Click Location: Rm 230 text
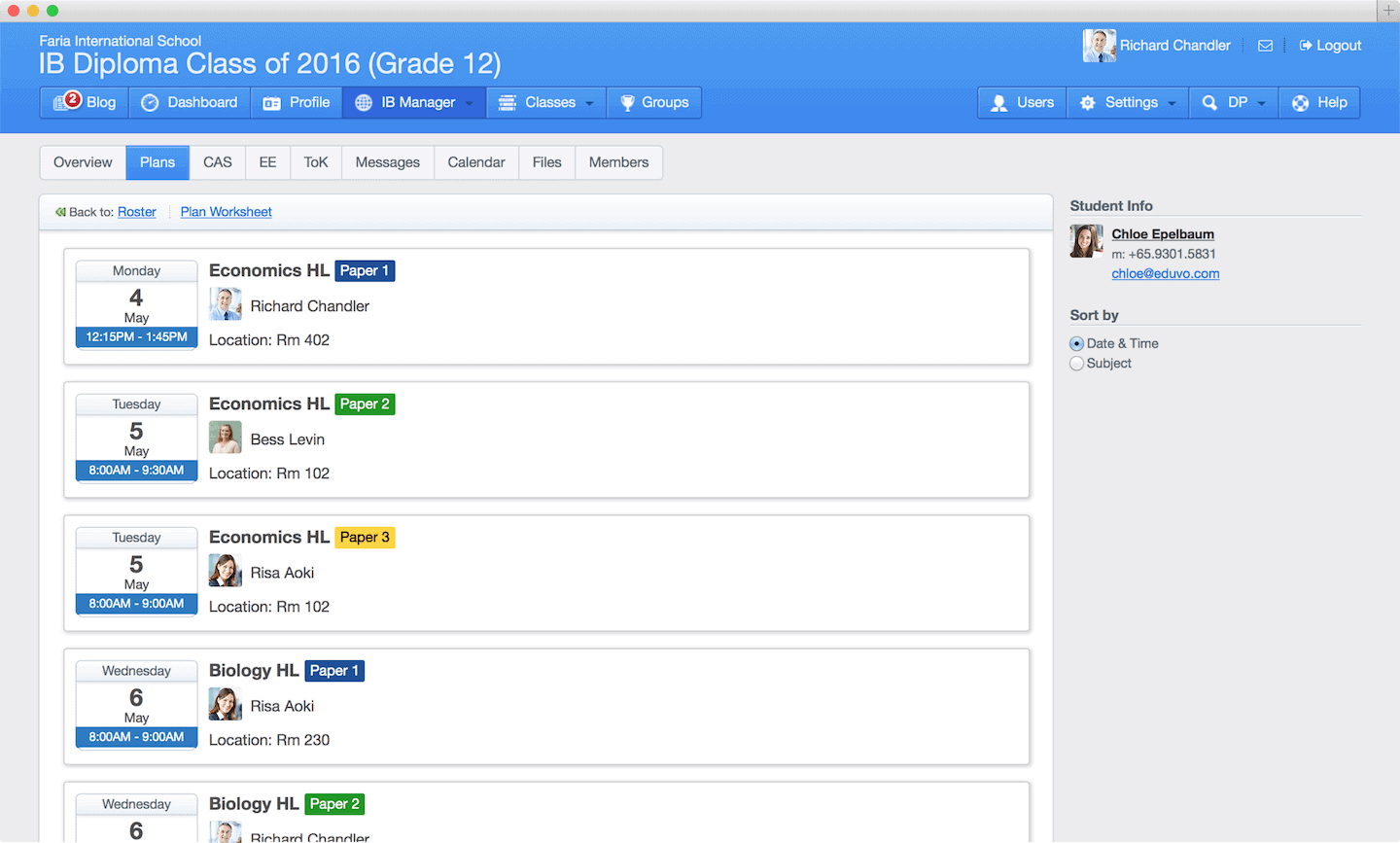Image resolution: width=1400 pixels, height=843 pixels. click(x=269, y=740)
